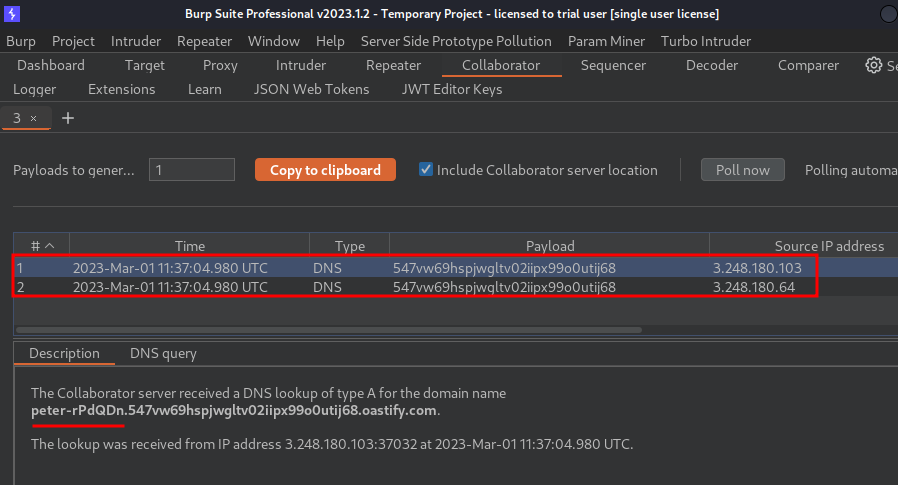This screenshot has width=898, height=485.
Task: Open the Burp menu
Action: click(x=21, y=41)
